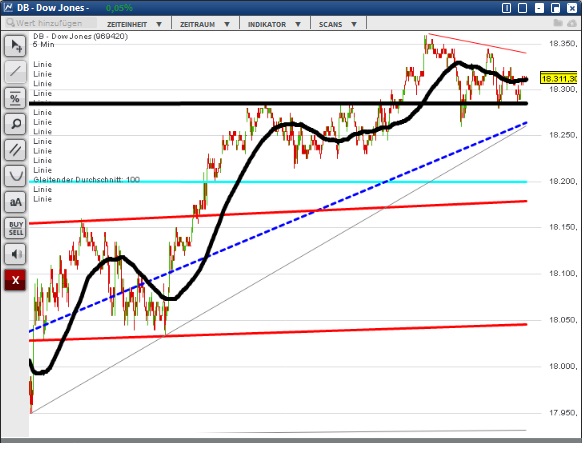Open the BUY SELL order button

pyautogui.click(x=15, y=228)
